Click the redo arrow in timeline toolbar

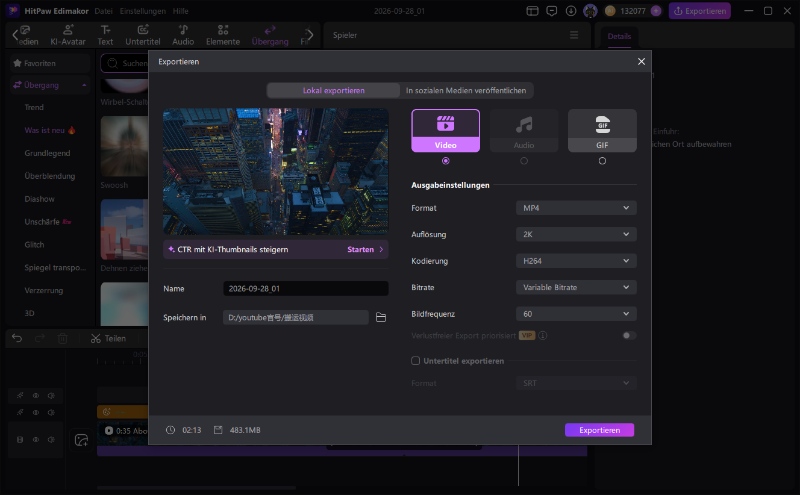[x=40, y=338]
